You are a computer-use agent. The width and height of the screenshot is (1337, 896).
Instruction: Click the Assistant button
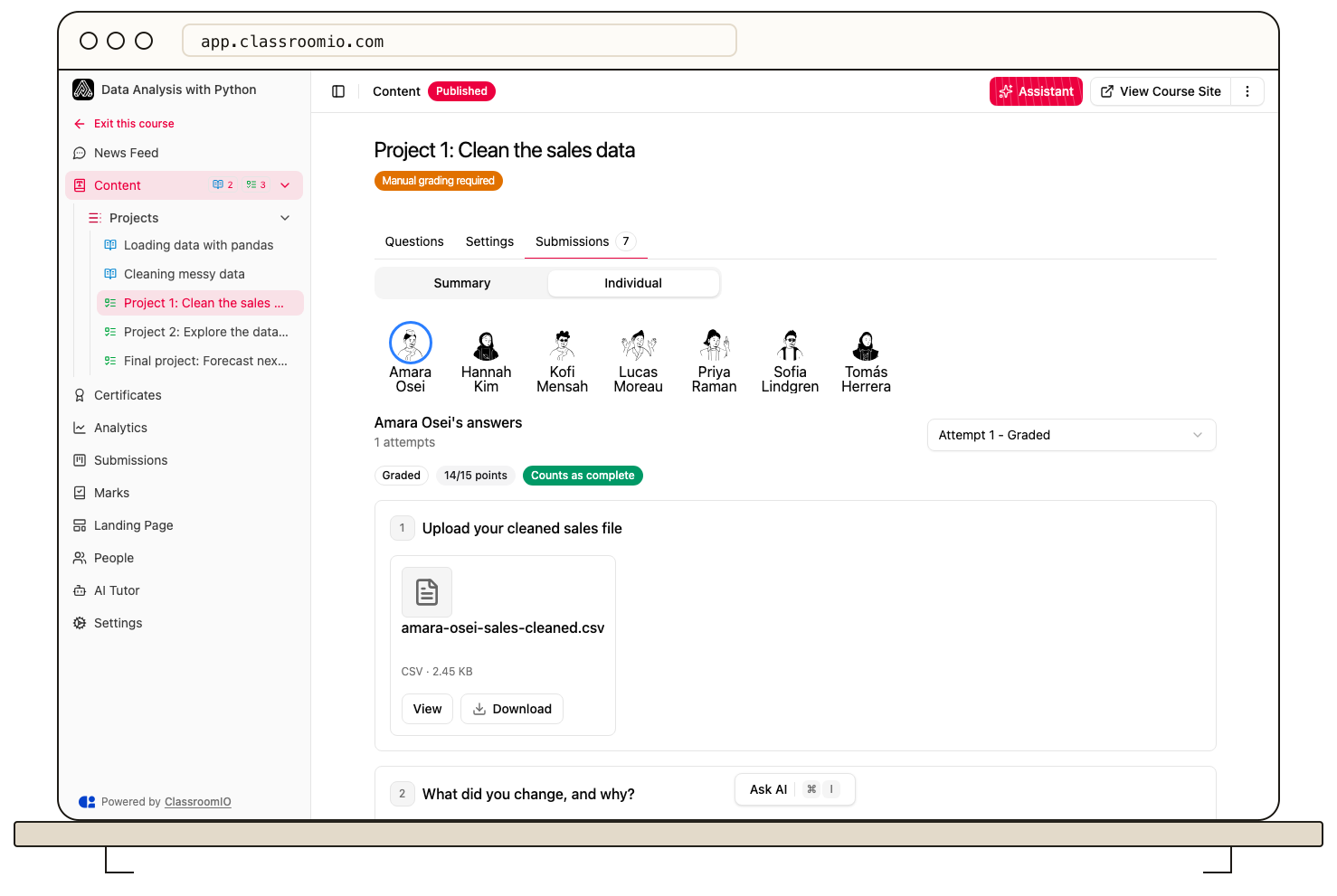click(1036, 91)
